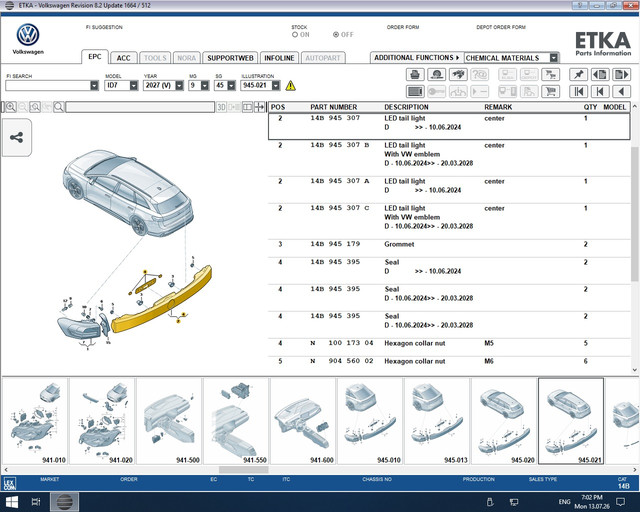Click the share icon over the illustration

[16, 138]
